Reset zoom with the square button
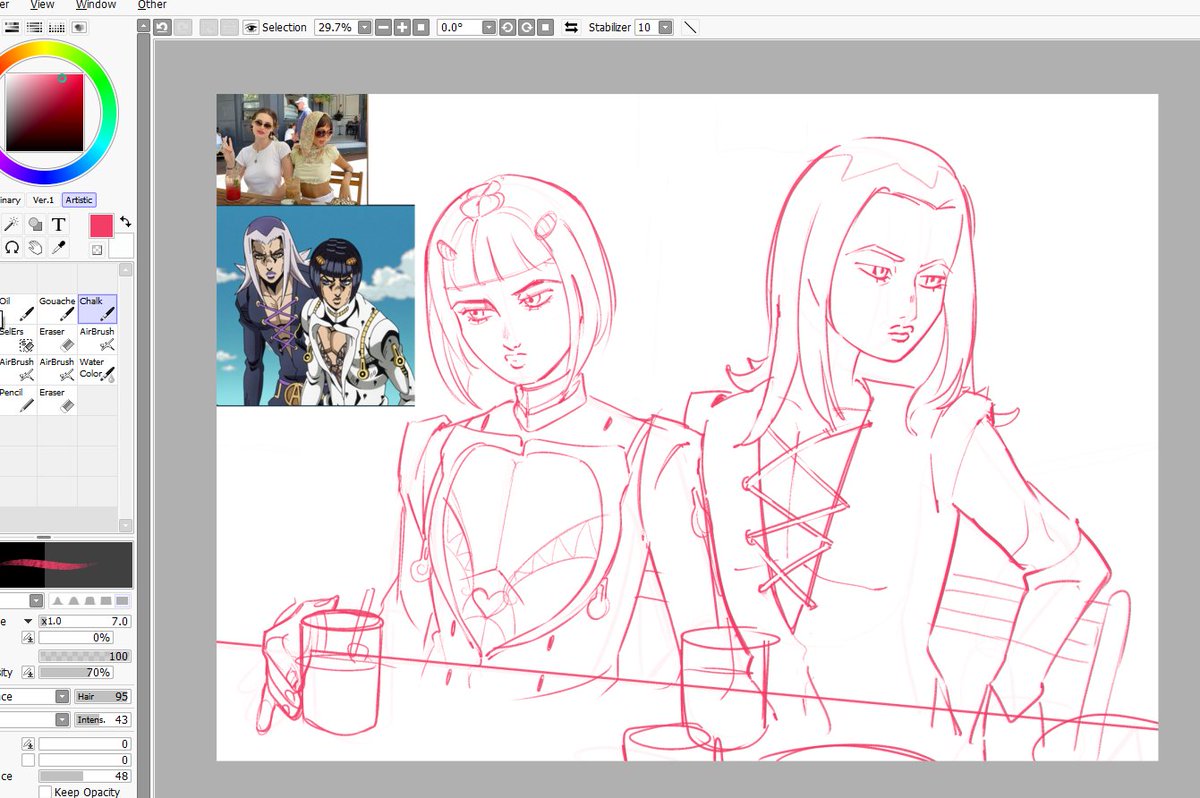The height and width of the screenshot is (798, 1200). [422, 27]
